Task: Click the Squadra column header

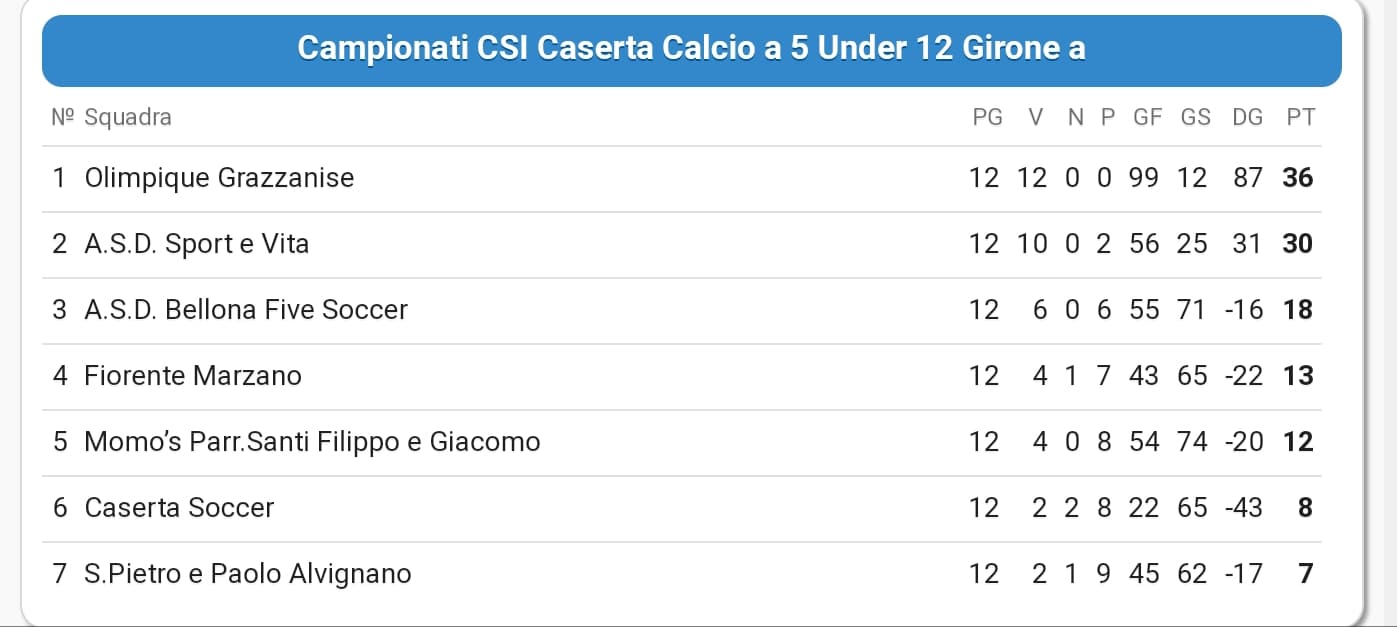Action: 128,117
